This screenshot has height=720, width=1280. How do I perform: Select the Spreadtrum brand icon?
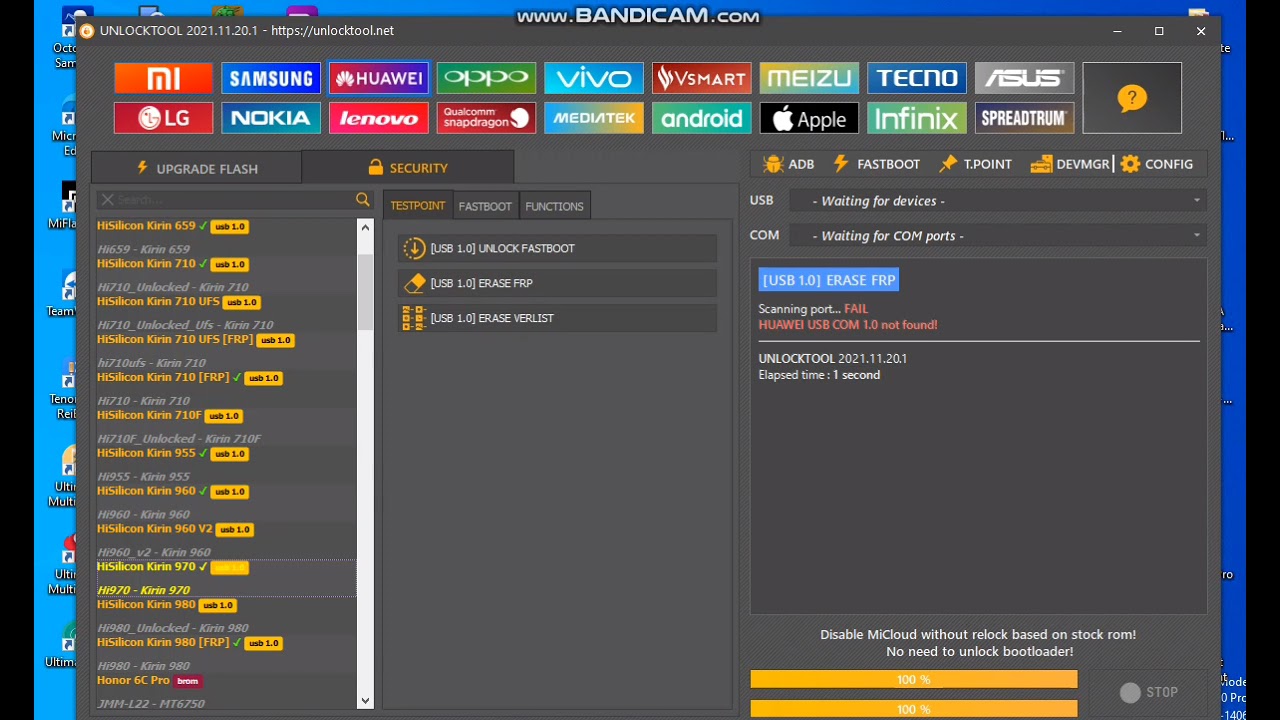pos(1024,118)
